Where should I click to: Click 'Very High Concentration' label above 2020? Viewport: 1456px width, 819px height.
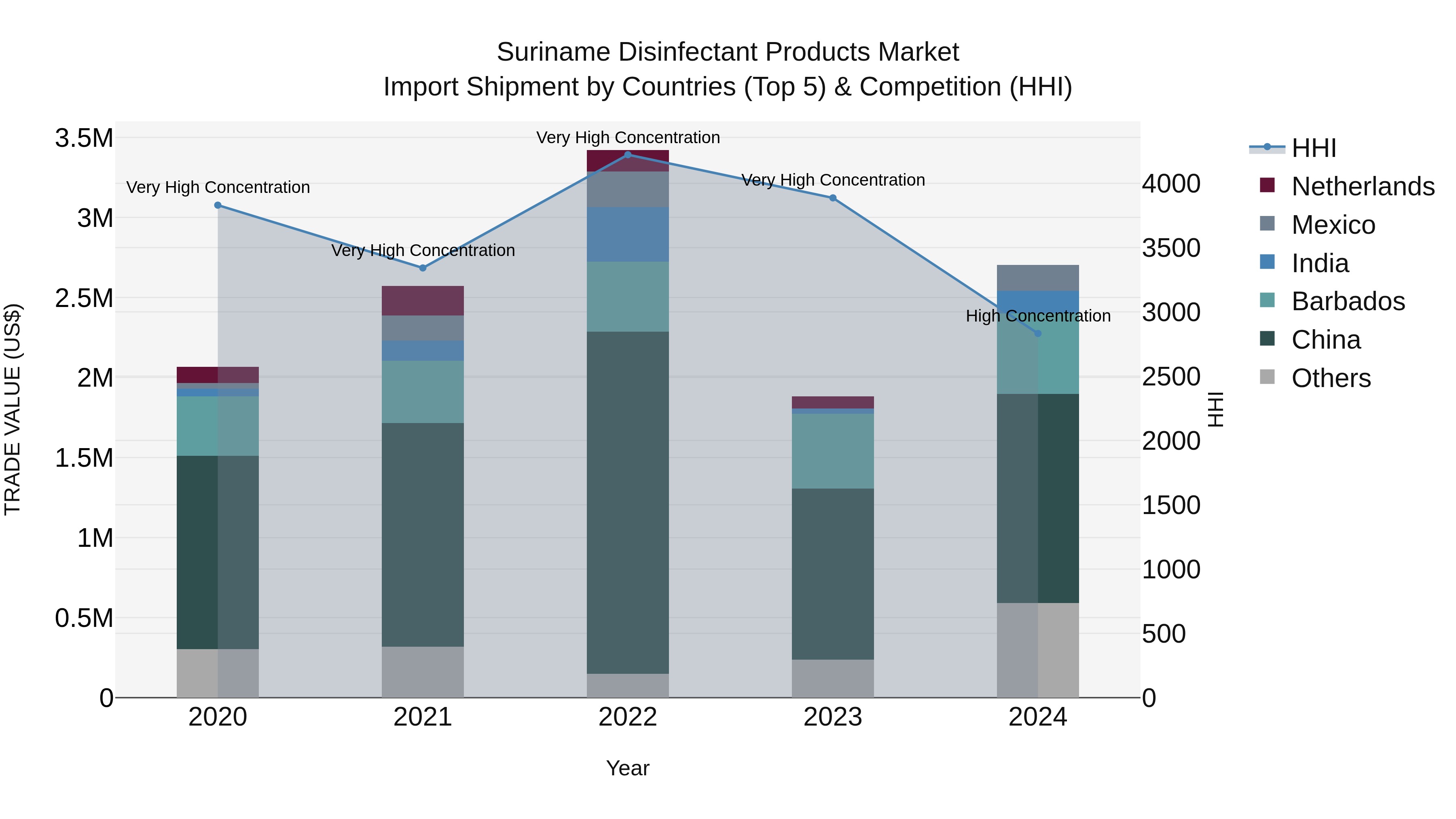218,187
